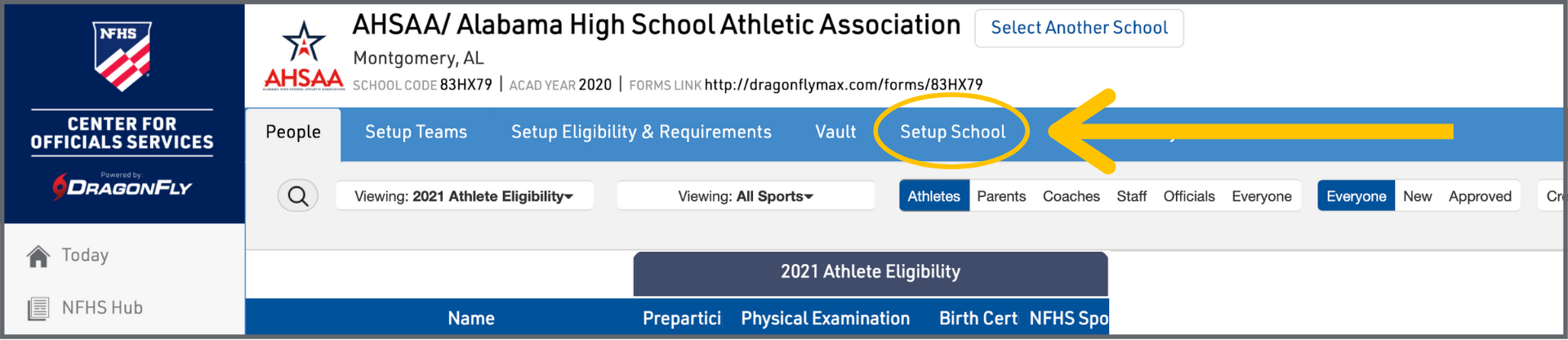Go to Setup Eligibility & Requirements tab

641,132
